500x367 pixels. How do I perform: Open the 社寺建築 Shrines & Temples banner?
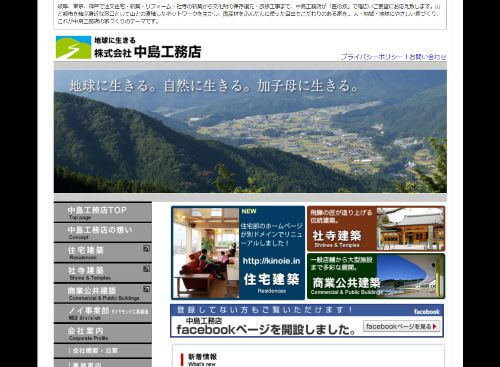point(376,229)
